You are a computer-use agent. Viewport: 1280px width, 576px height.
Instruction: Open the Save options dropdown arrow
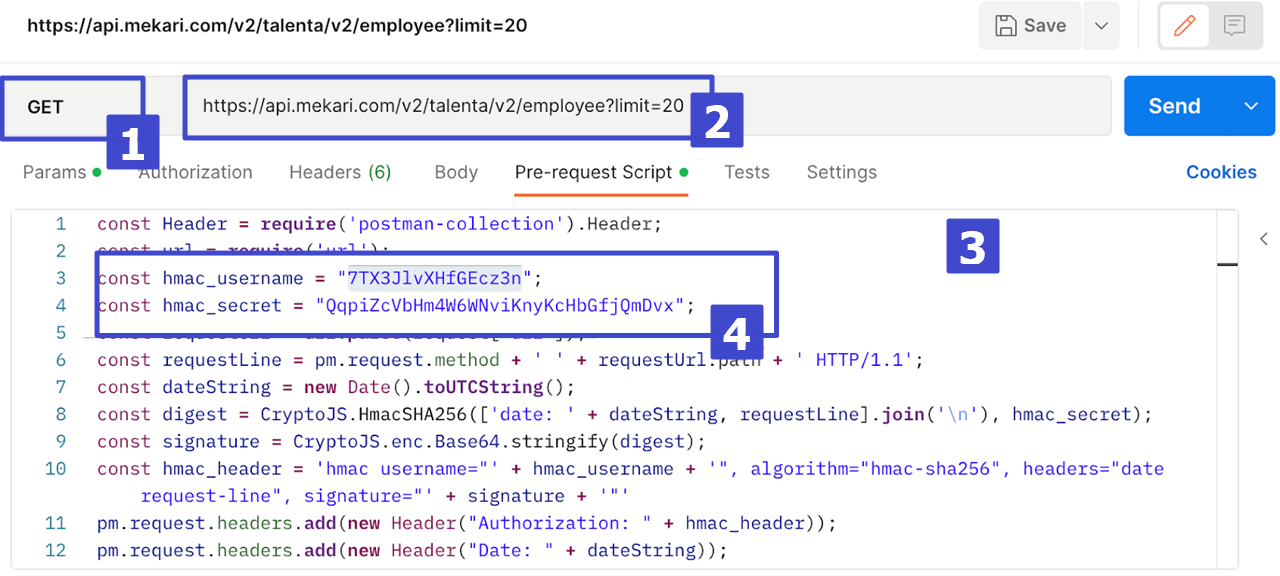(1101, 26)
